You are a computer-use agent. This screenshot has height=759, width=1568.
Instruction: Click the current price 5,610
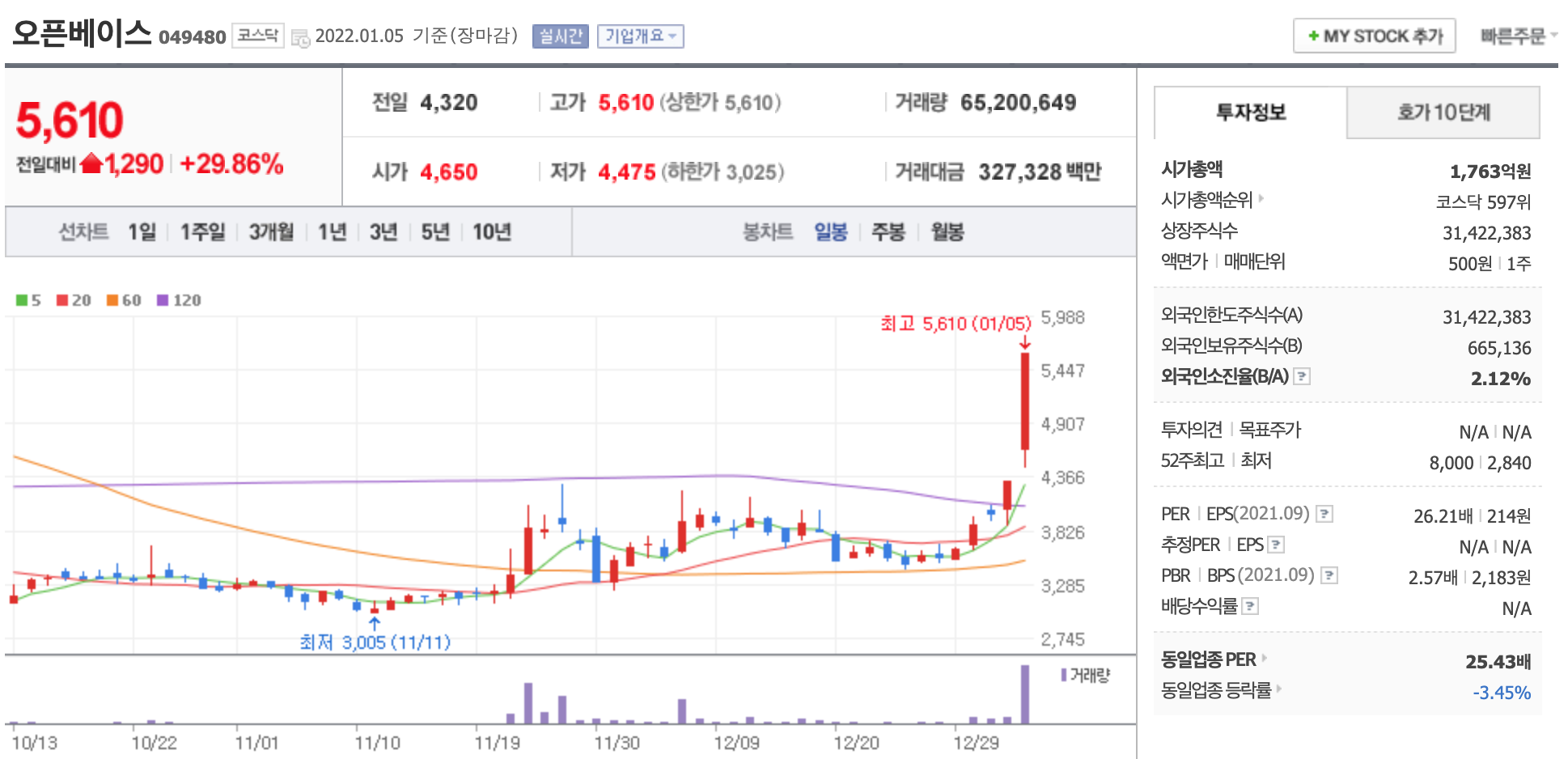70,121
